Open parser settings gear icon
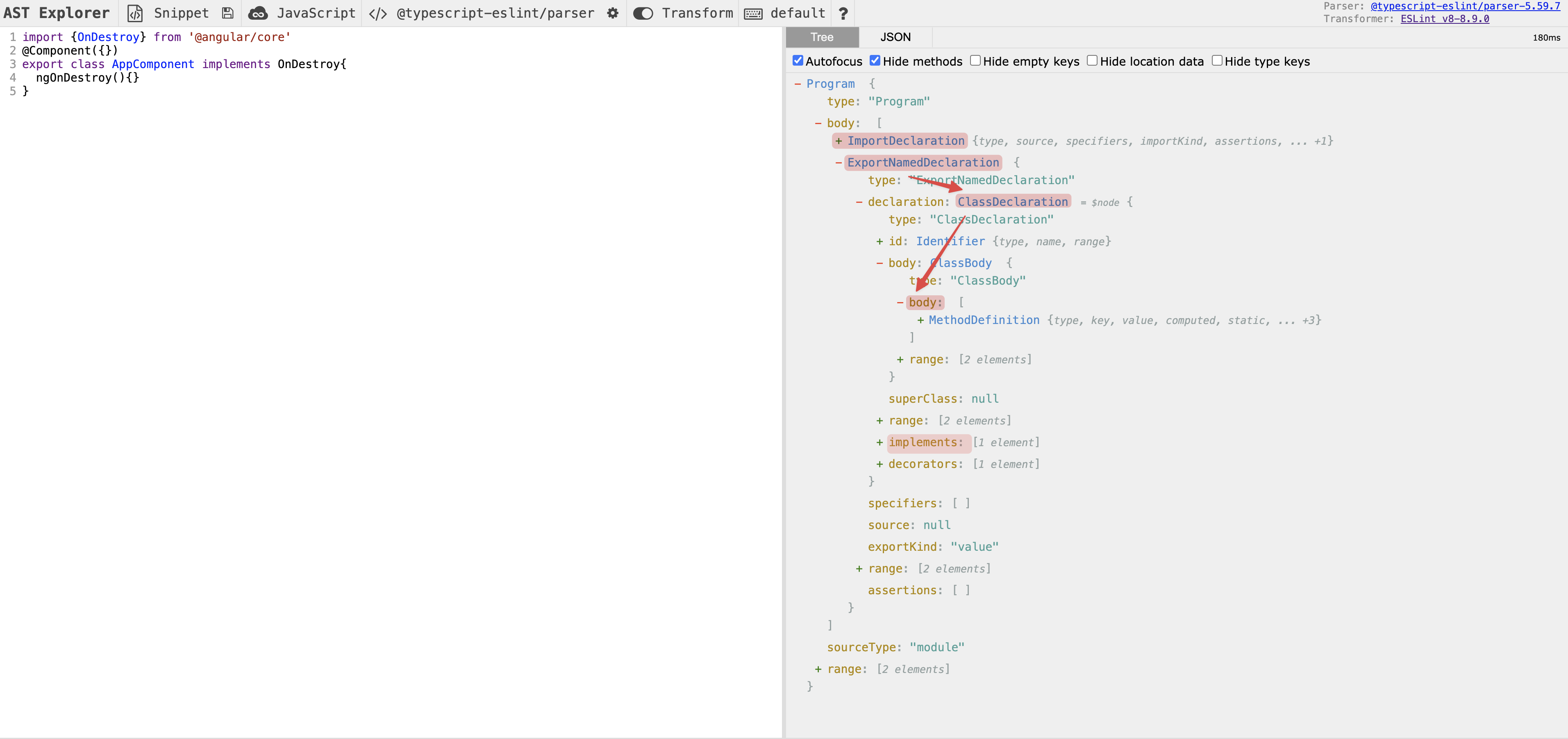1568x739 pixels. [613, 13]
